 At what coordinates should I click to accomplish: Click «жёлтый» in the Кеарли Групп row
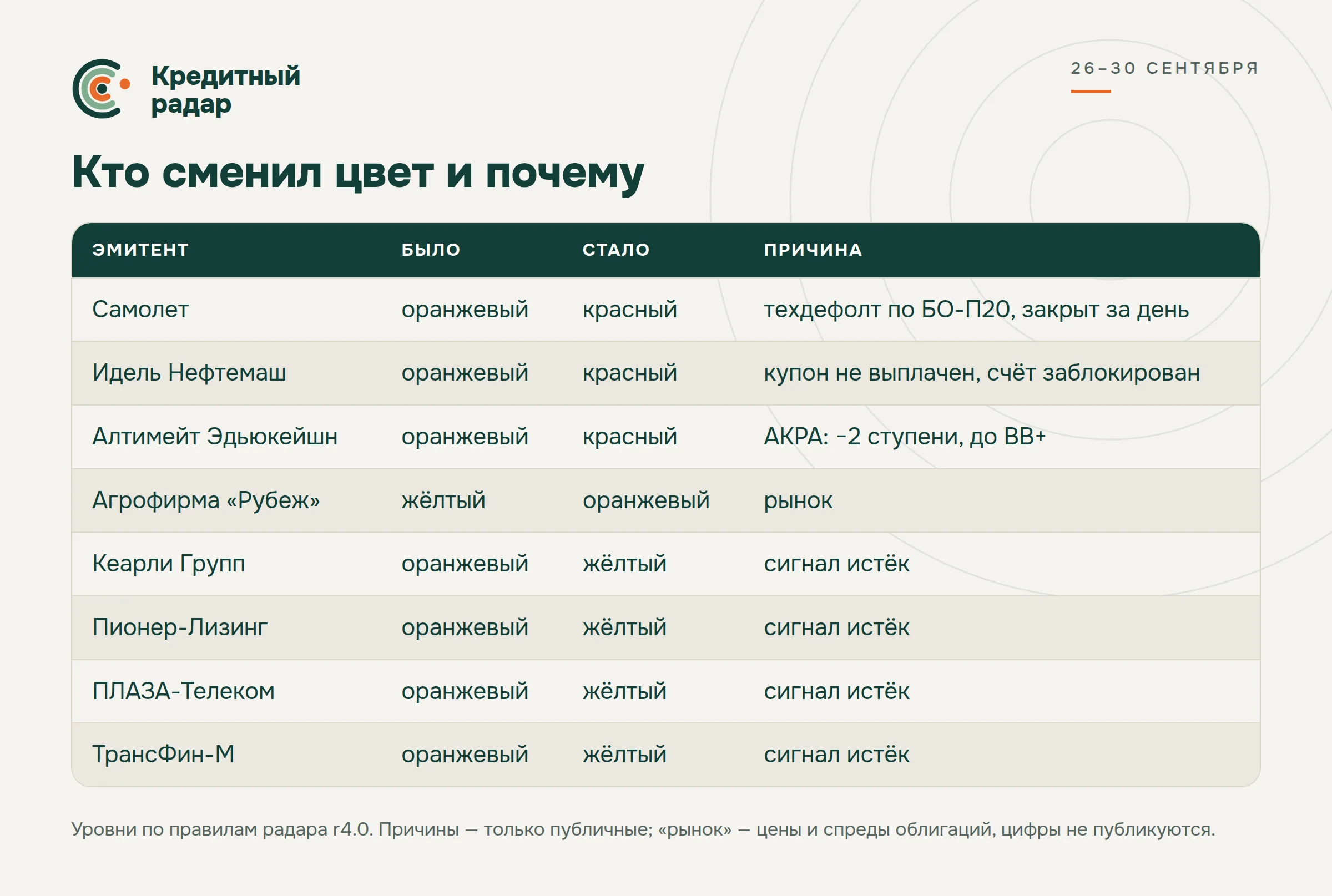(625, 564)
